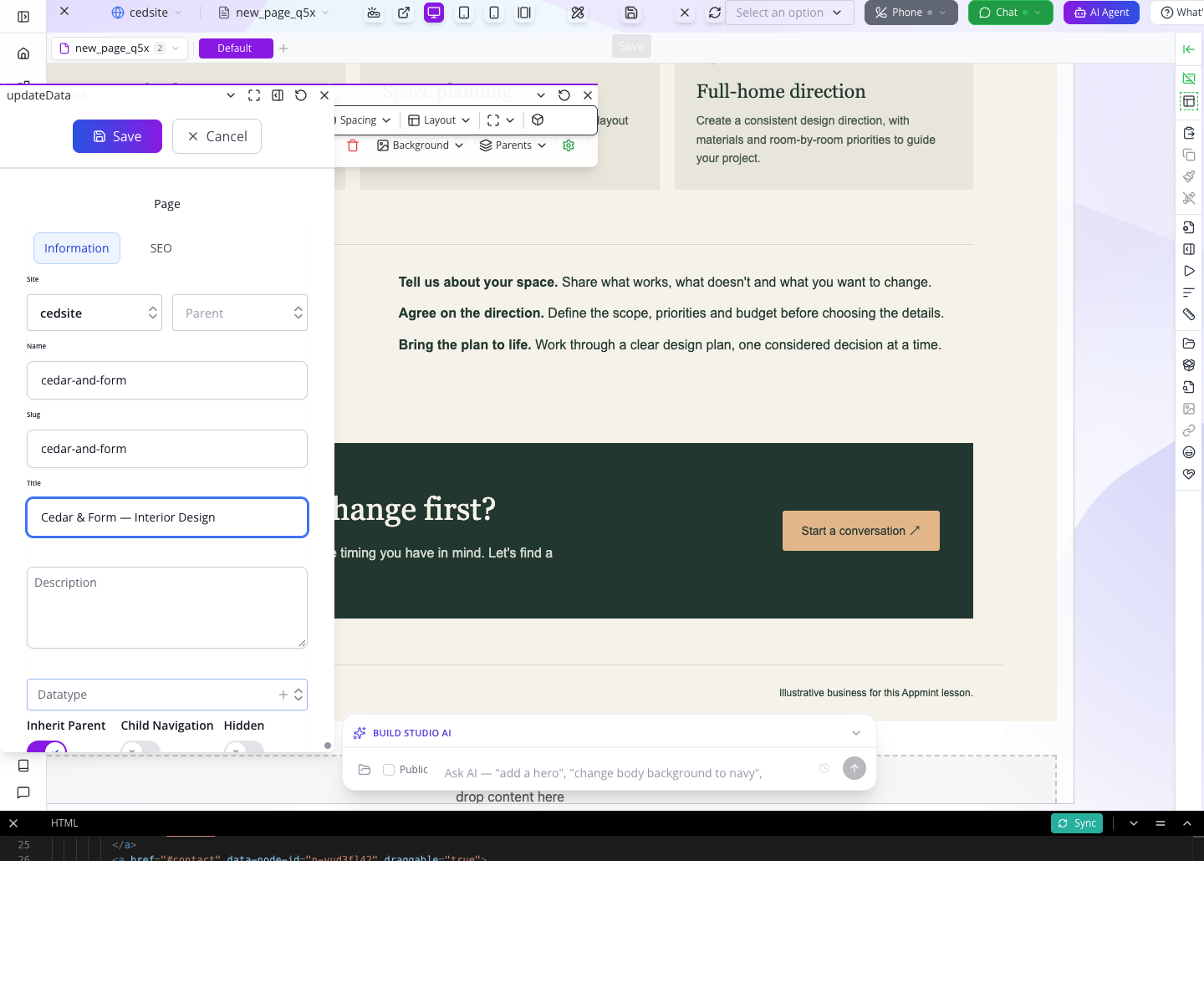Open the comments icon in left sidebar
This screenshot has width=1204, height=1003.
tap(23, 792)
